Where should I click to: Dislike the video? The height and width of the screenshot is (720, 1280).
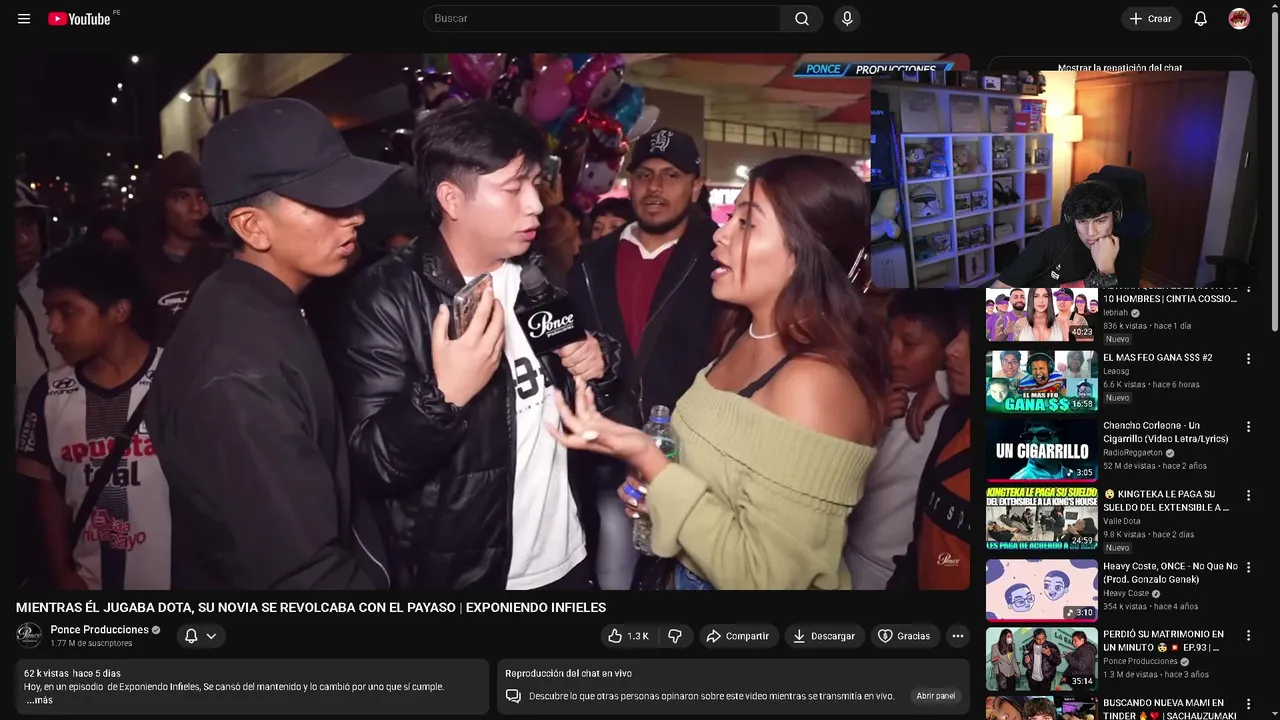tap(675, 636)
